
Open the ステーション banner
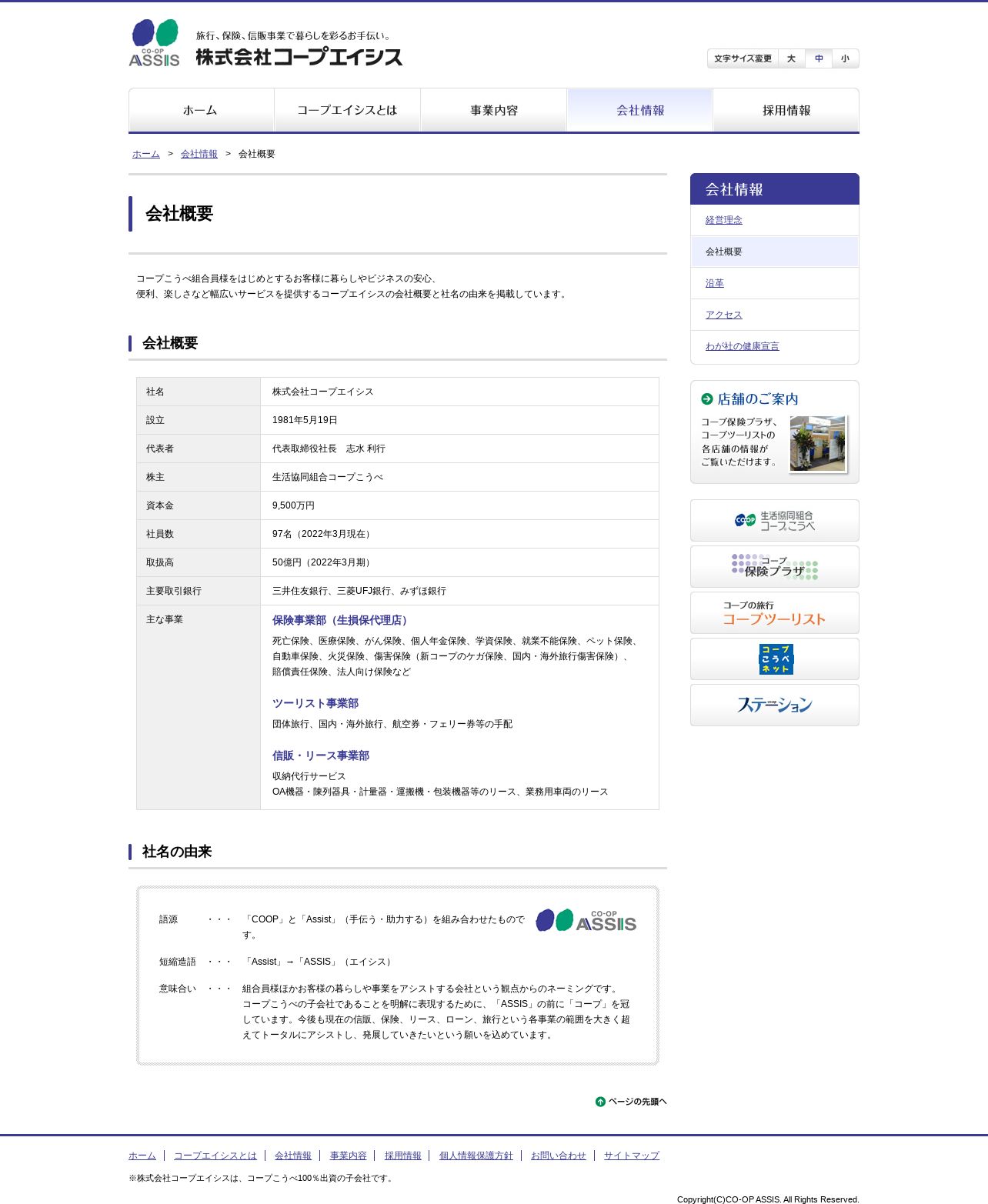tap(775, 705)
